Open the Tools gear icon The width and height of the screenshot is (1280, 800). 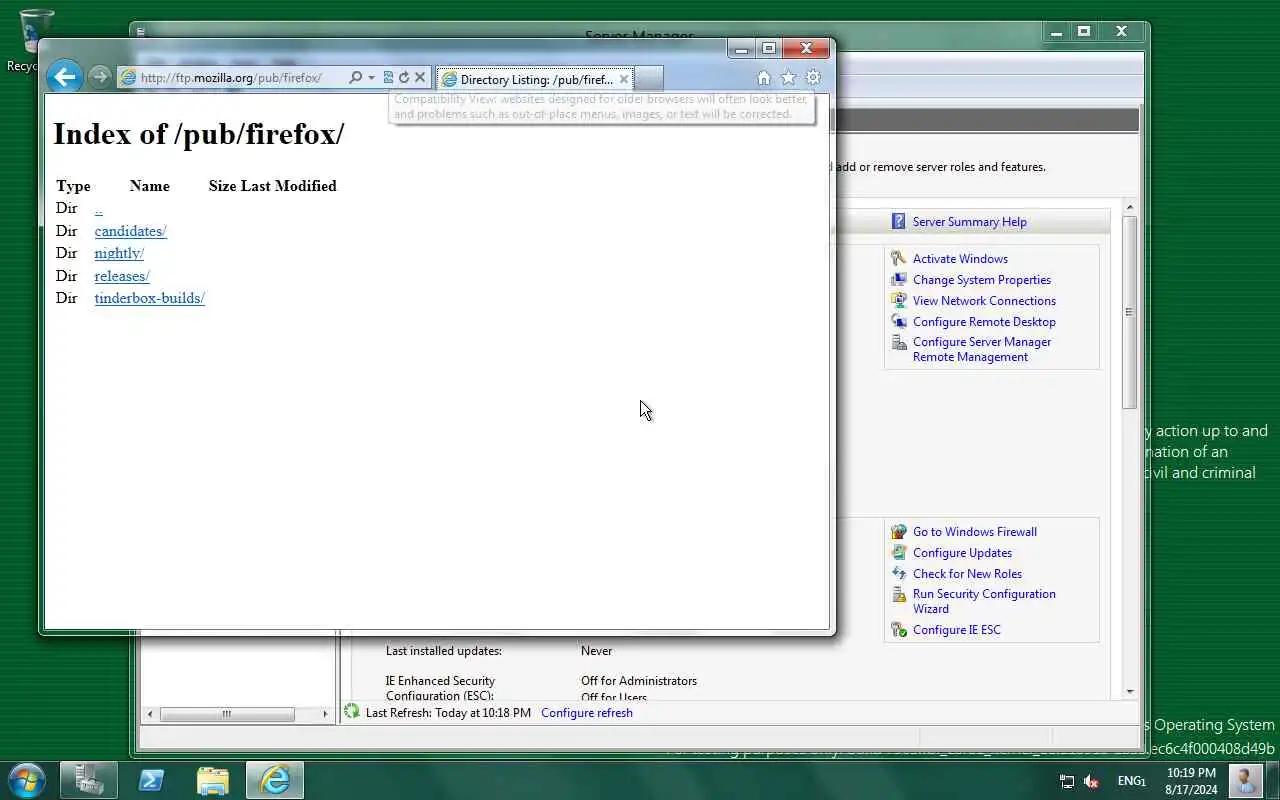click(813, 78)
